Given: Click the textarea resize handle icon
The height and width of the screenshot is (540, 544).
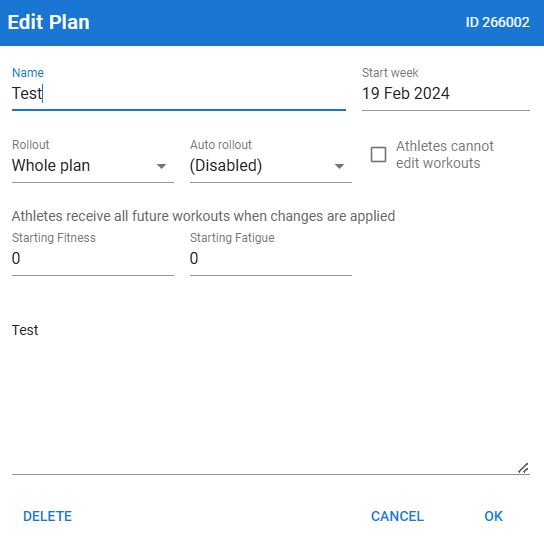Looking at the screenshot, I should 523,468.
